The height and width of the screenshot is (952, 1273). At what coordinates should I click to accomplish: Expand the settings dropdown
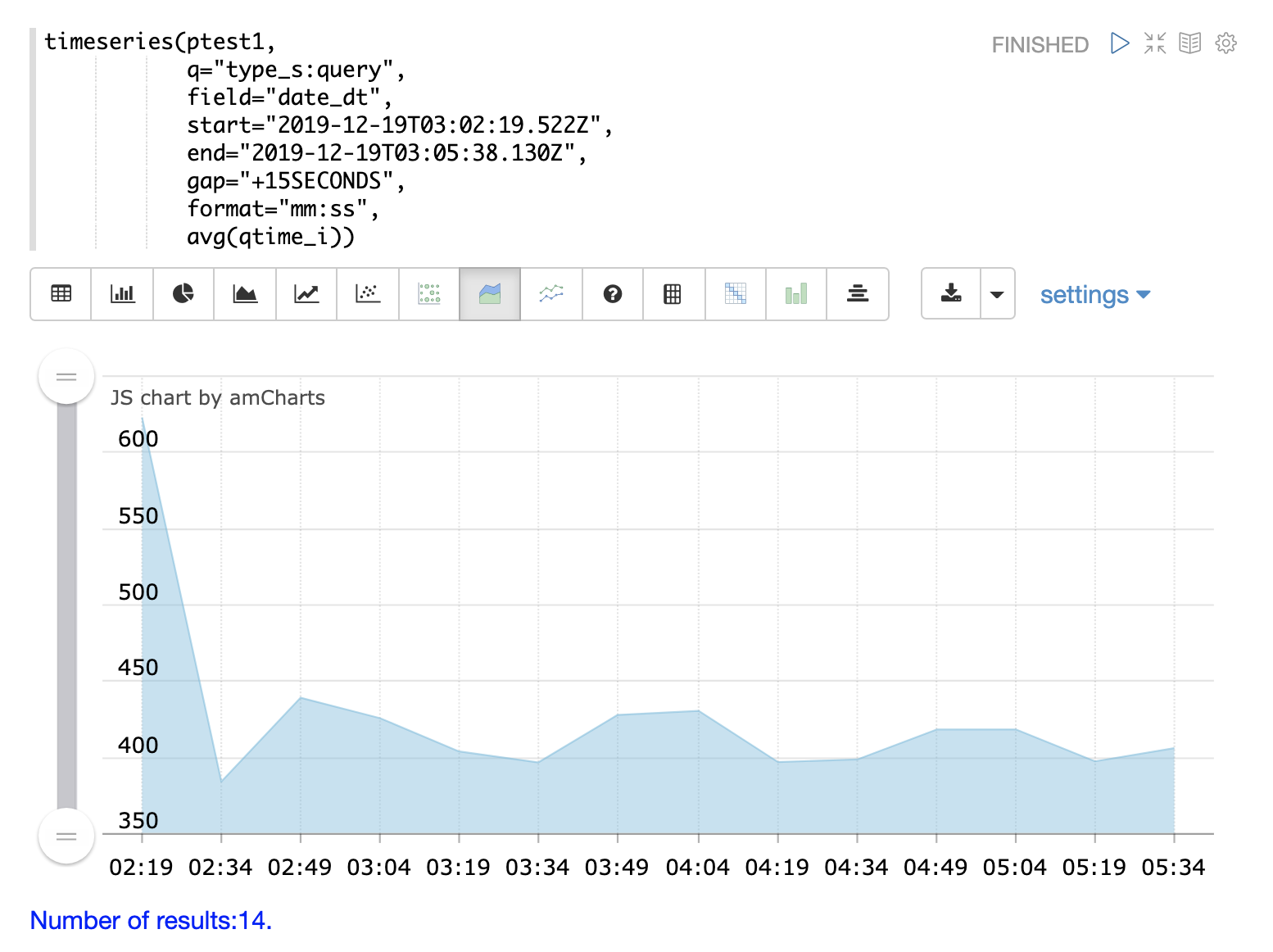1094,295
